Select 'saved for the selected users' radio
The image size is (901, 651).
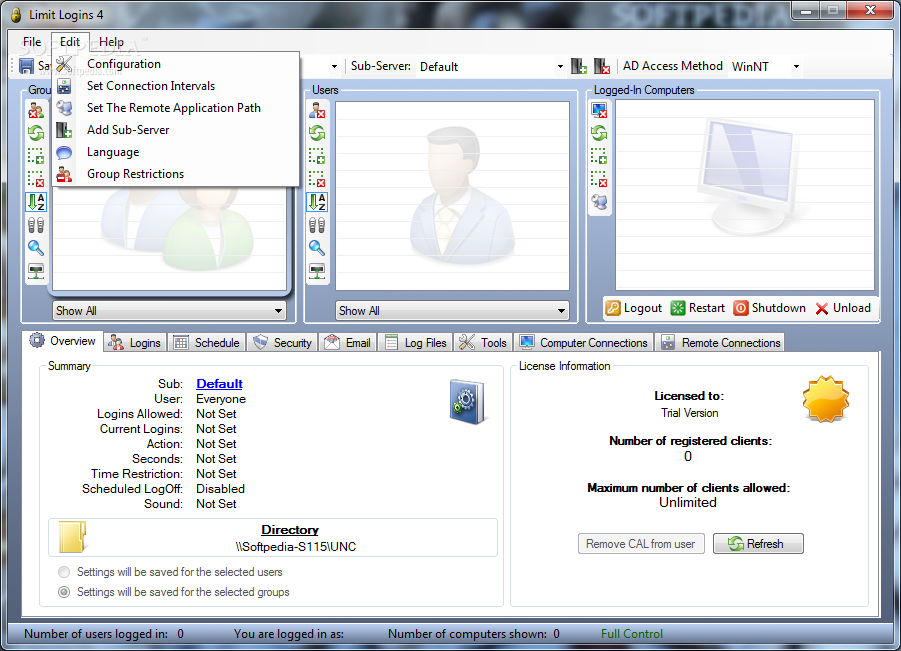[x=64, y=572]
